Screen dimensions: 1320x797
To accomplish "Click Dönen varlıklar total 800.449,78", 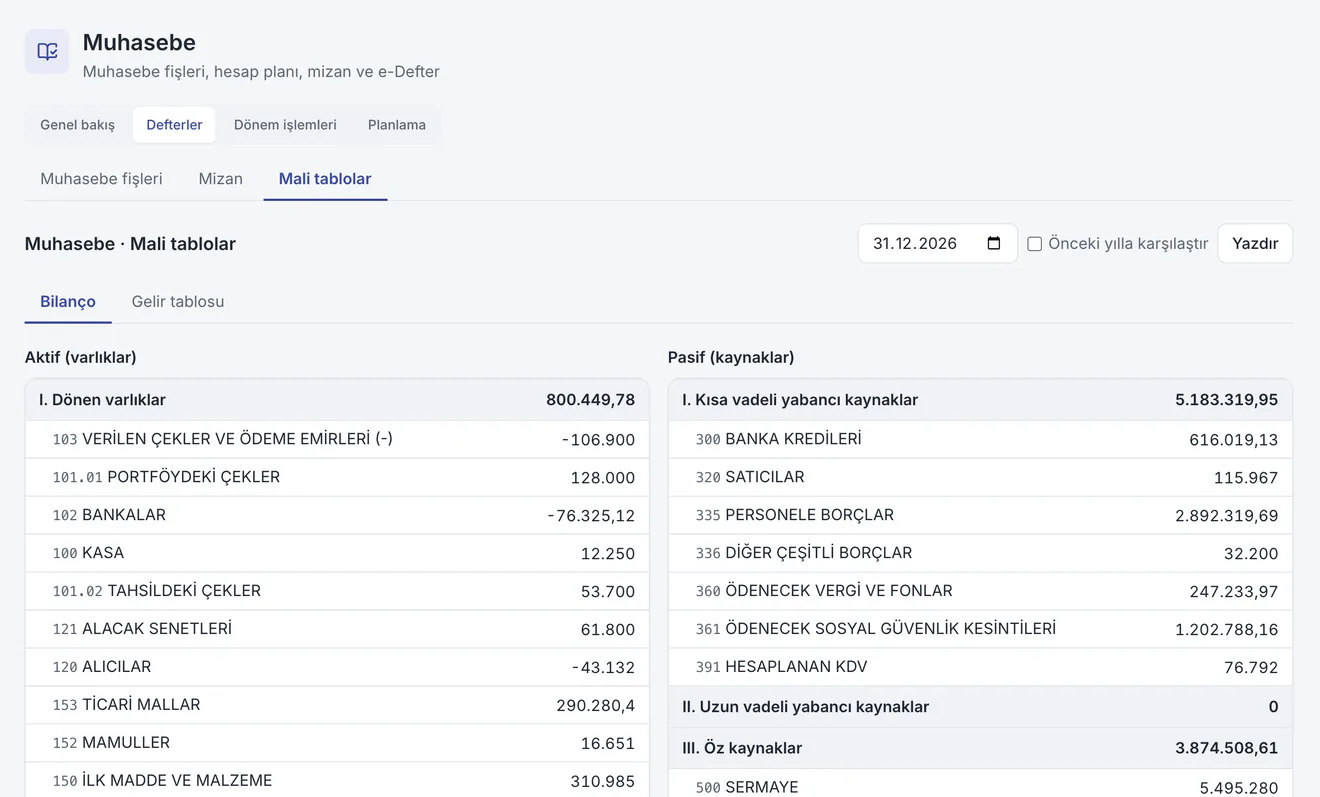I will coord(590,400).
